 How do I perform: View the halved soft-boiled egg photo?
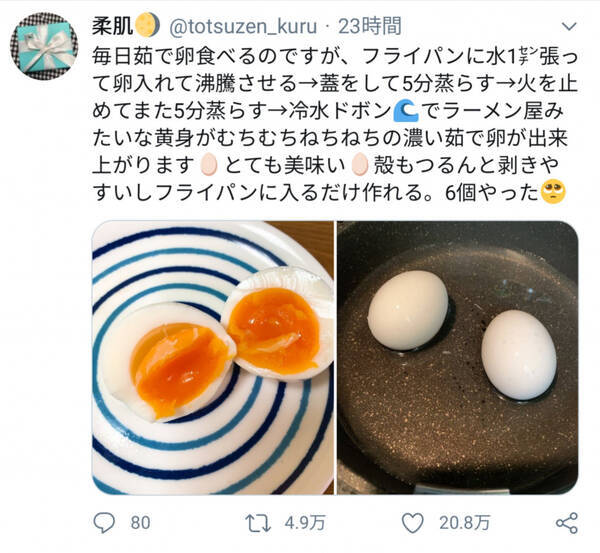(x=212, y=357)
